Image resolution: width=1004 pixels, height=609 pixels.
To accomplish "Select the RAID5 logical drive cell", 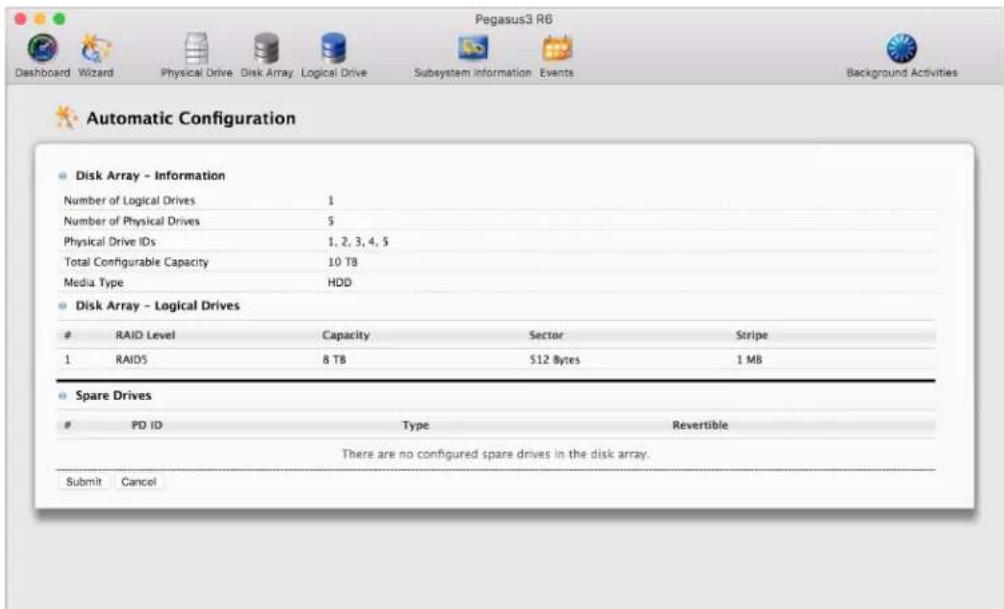I will pyautogui.click(x=131, y=360).
